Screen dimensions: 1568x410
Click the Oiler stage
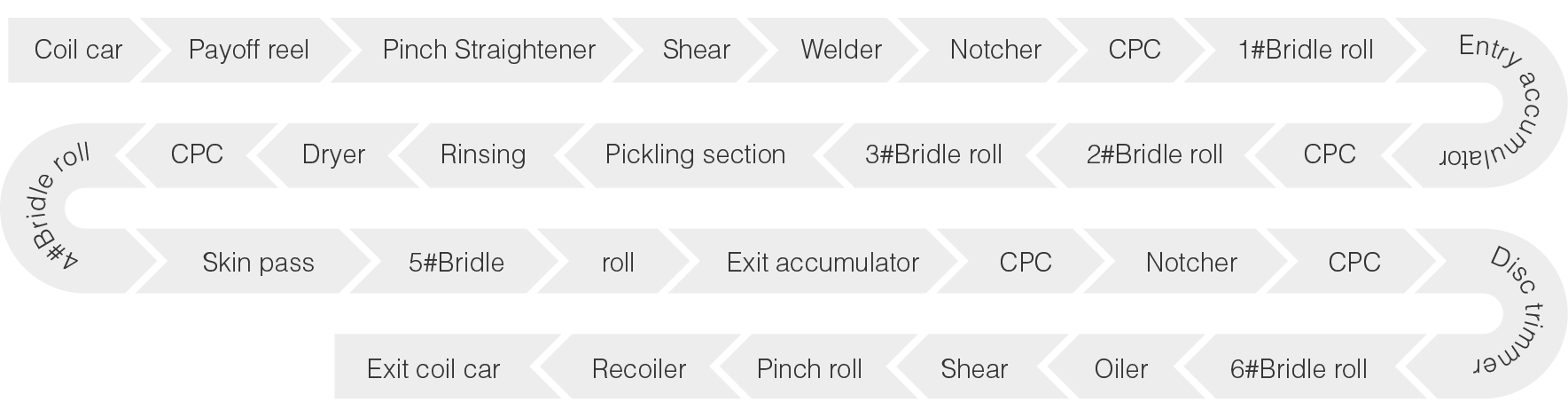coord(1121,369)
